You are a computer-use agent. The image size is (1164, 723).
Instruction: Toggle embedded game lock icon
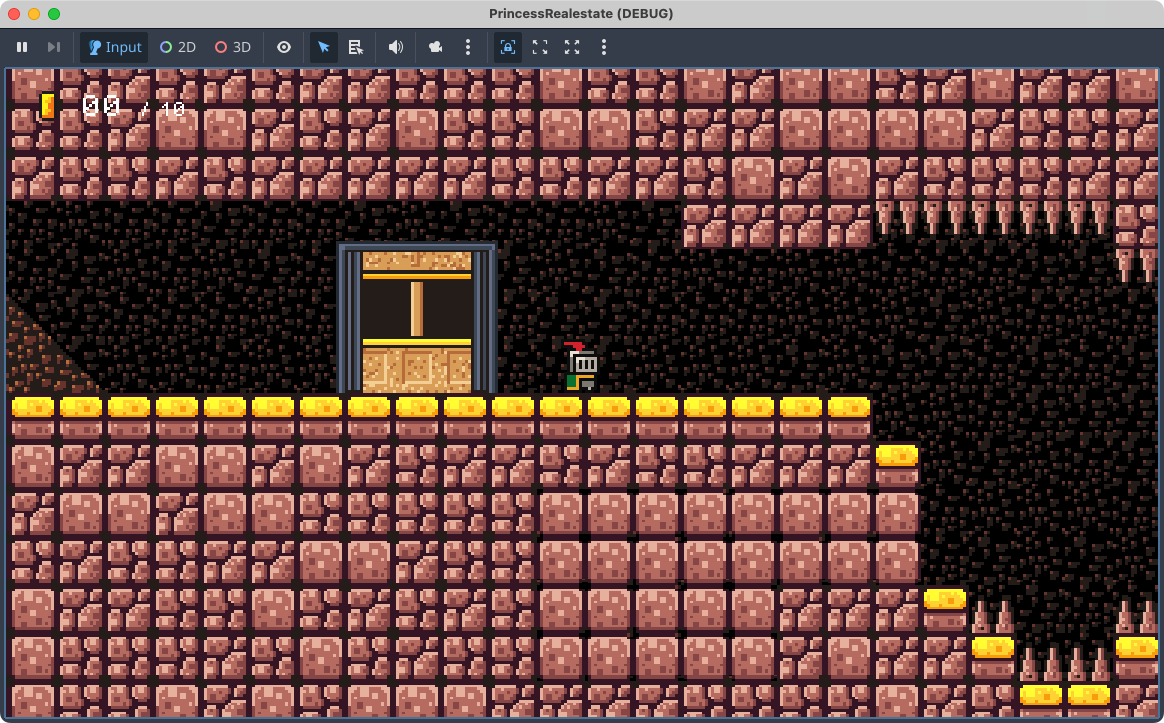(x=508, y=47)
